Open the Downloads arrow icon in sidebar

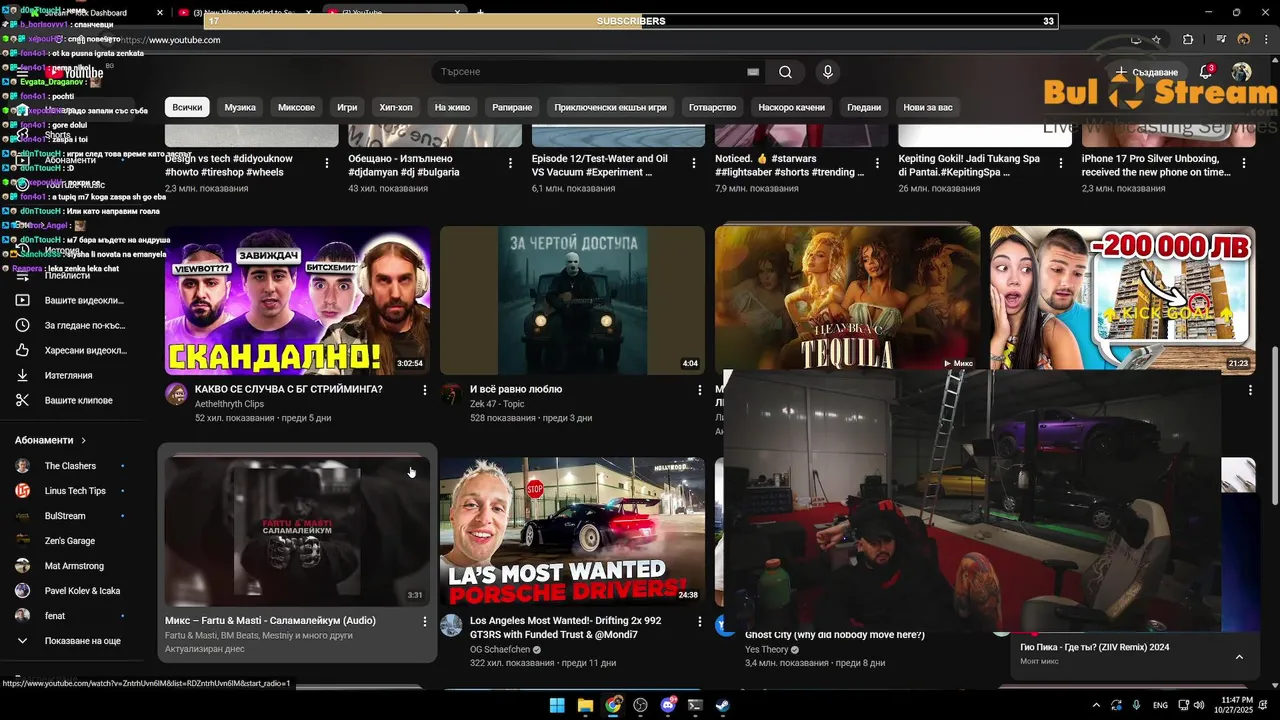pos(22,375)
